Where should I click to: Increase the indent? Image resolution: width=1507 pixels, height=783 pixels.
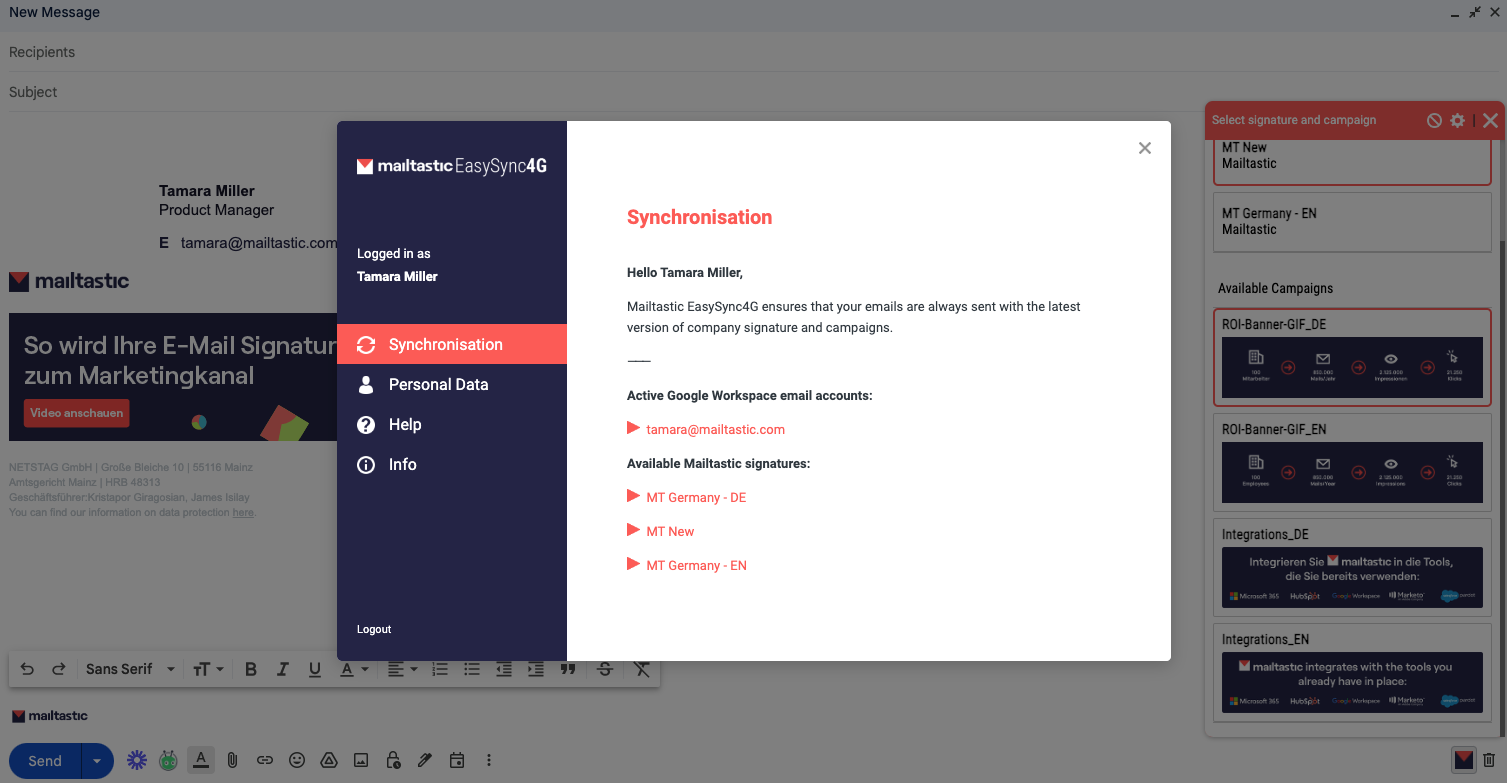click(536, 669)
